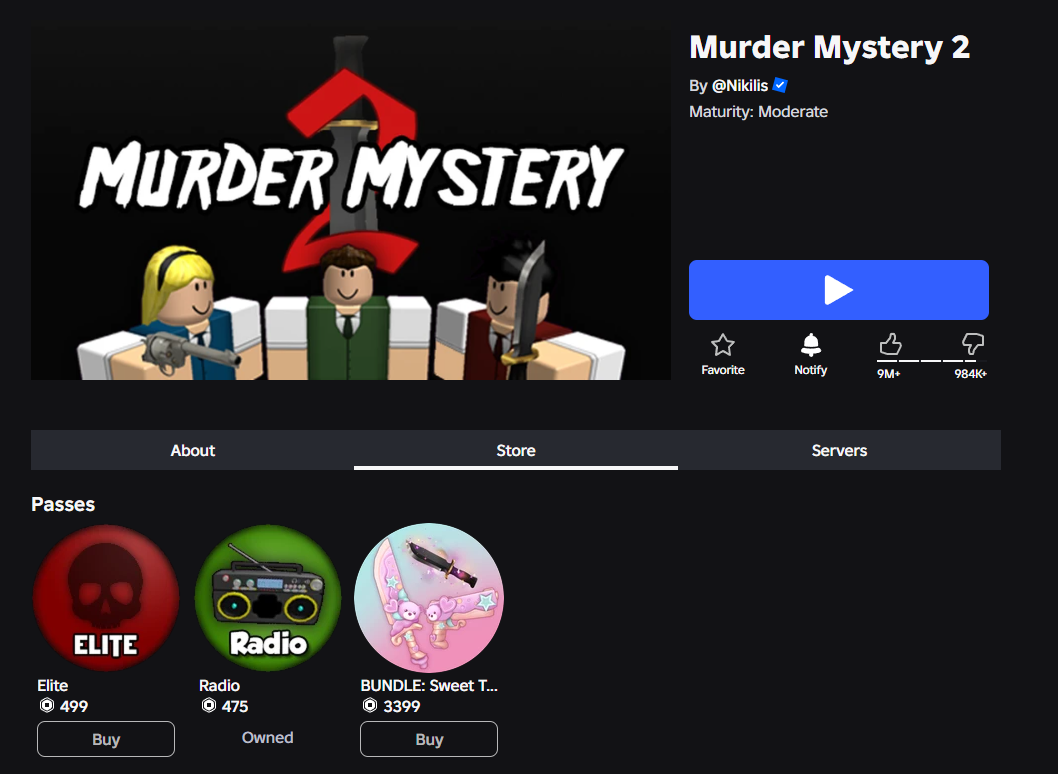
Task: Click the blue Play button
Action: 839,289
